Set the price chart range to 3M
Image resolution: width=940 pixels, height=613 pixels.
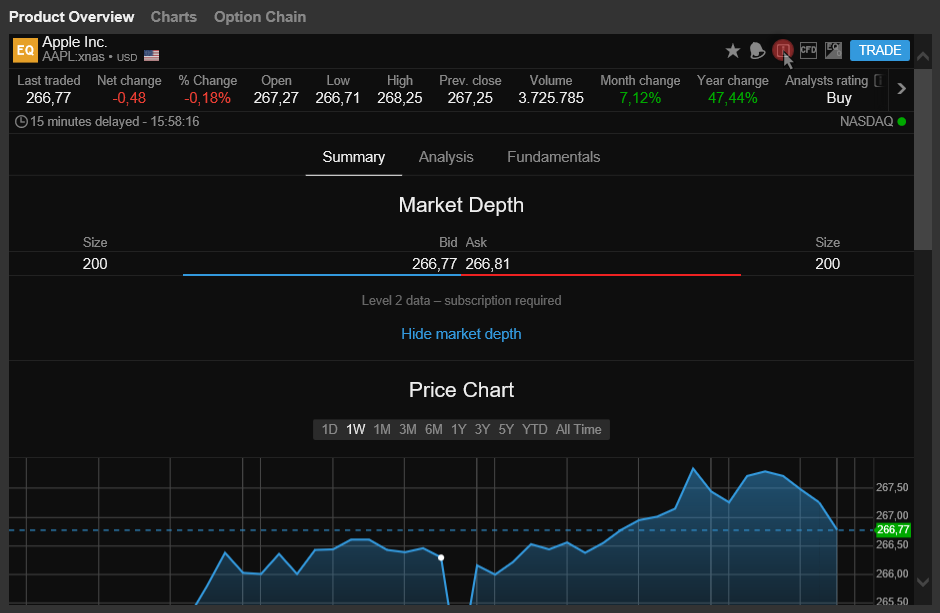408,430
